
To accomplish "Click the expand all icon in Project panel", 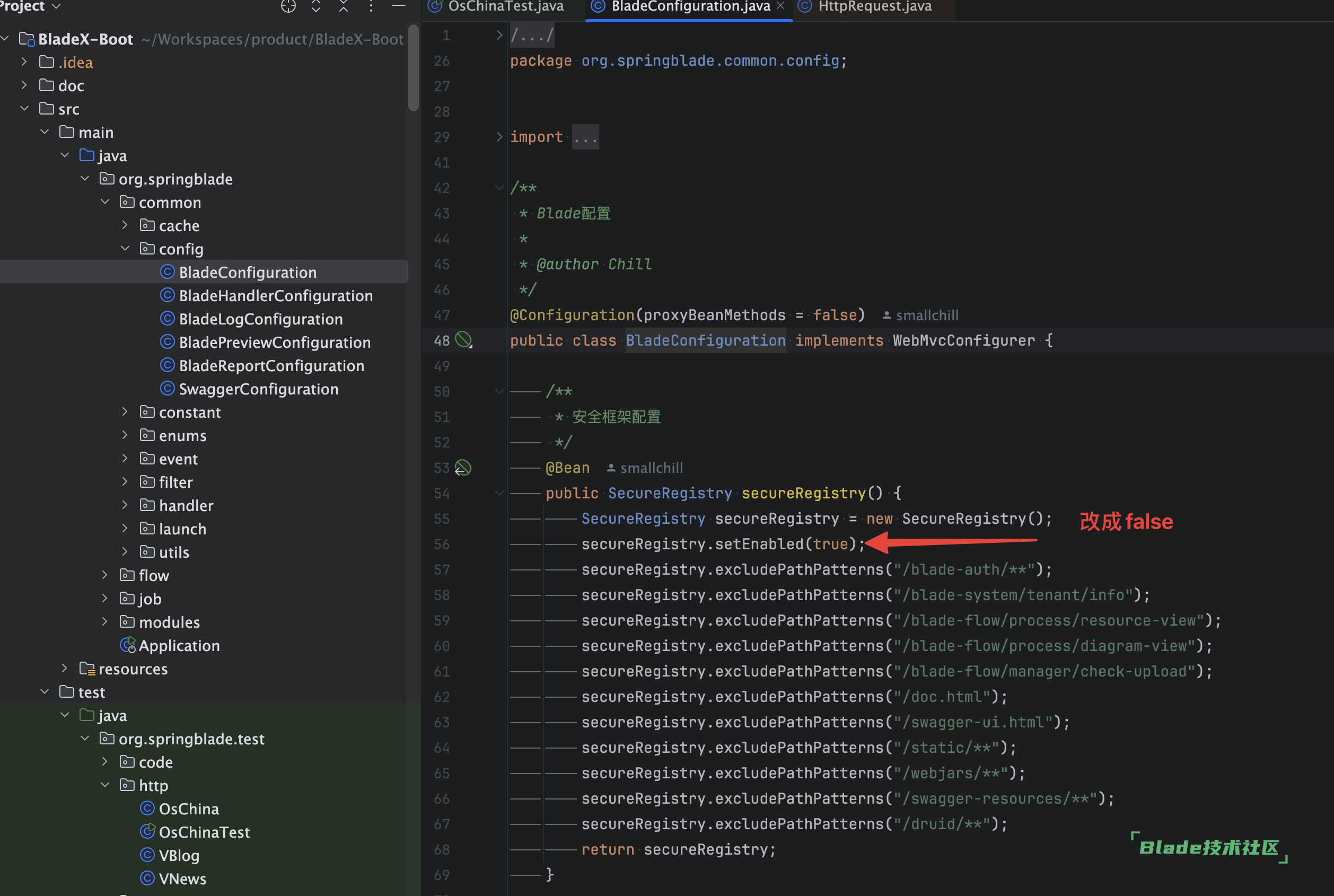I will click(316, 6).
